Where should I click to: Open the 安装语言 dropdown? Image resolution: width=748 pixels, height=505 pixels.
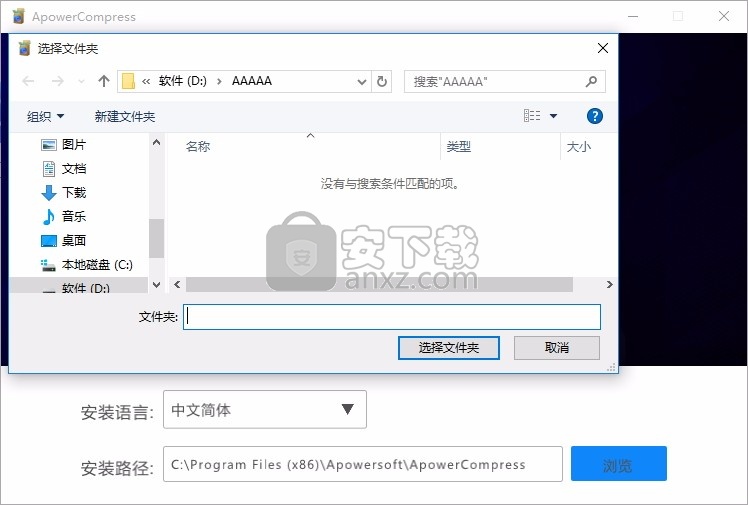point(265,410)
